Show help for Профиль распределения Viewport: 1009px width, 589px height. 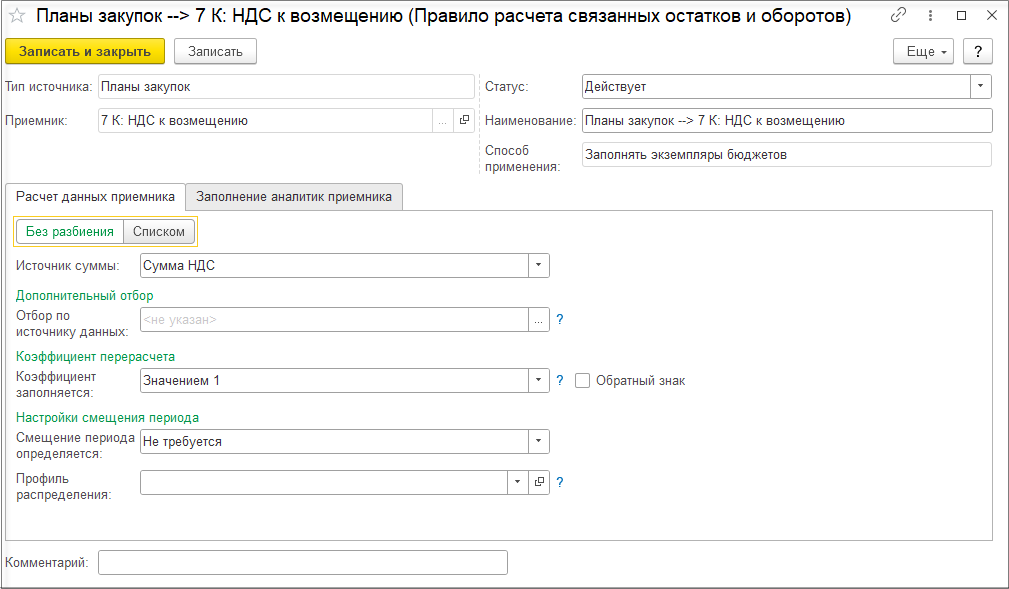click(560, 482)
